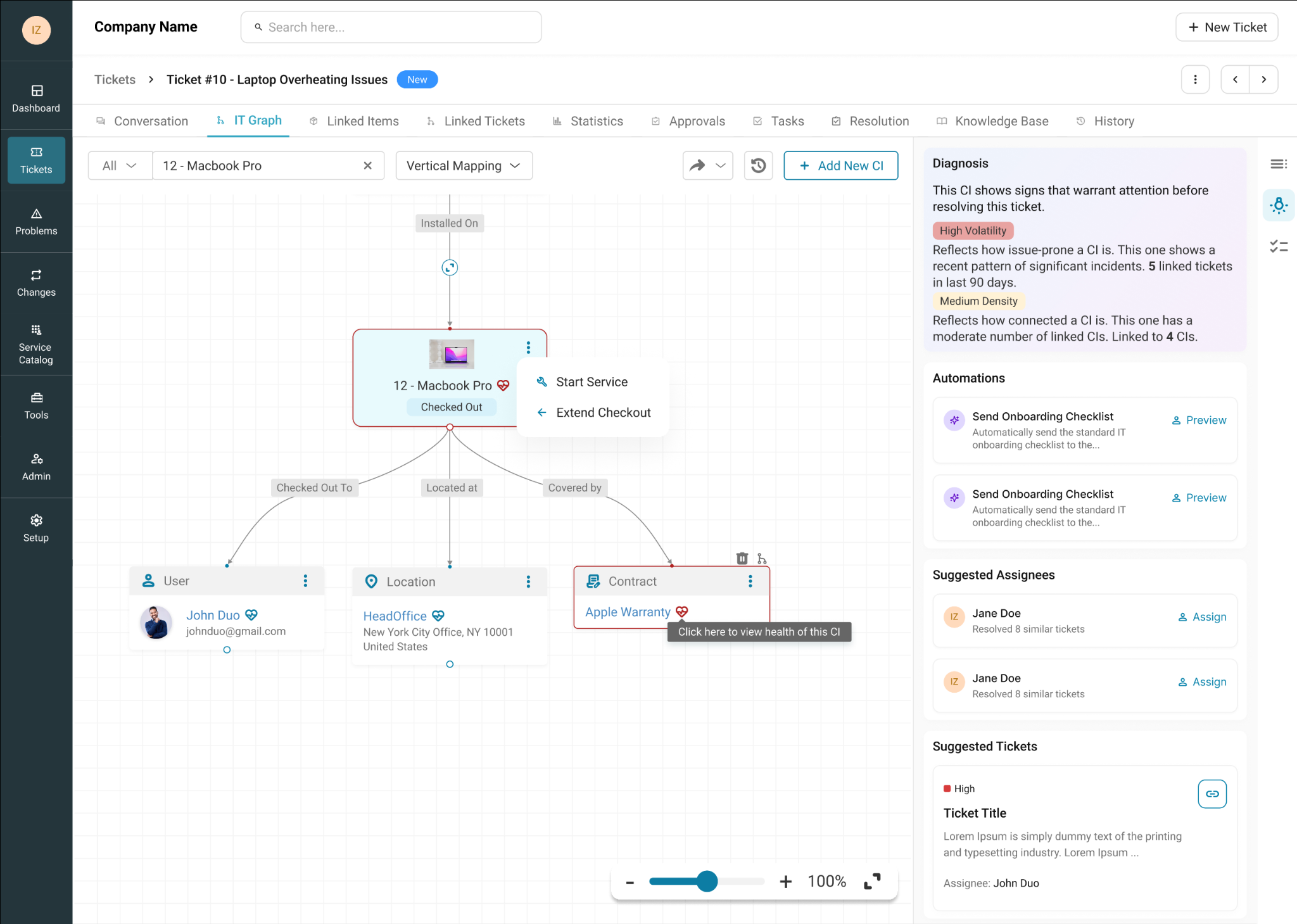Switch to the diagnosis insights panel icon
Viewport: 1297px width, 924px height.
point(1279,205)
